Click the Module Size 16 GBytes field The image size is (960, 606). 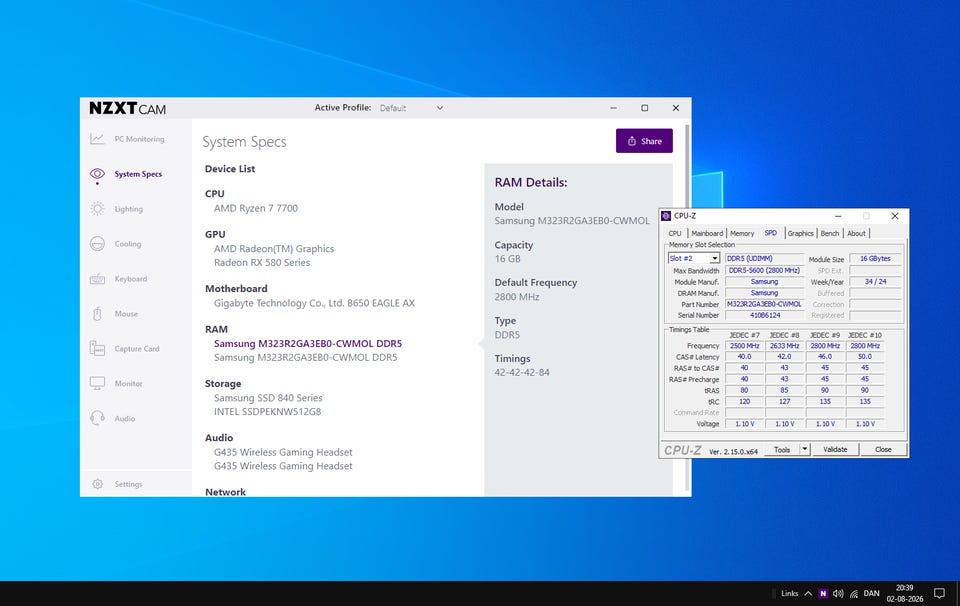click(x=875, y=258)
